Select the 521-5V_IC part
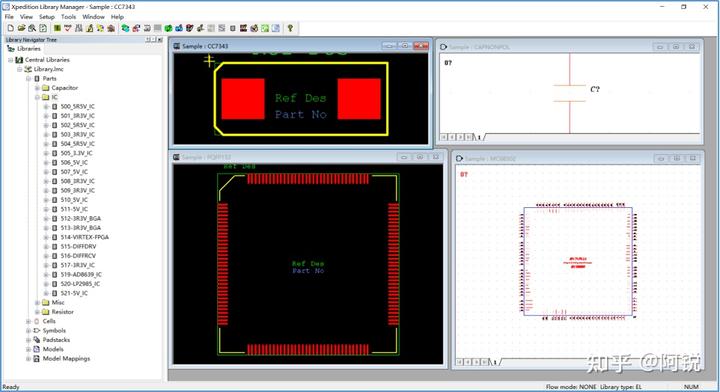720x392 pixels. point(74,293)
